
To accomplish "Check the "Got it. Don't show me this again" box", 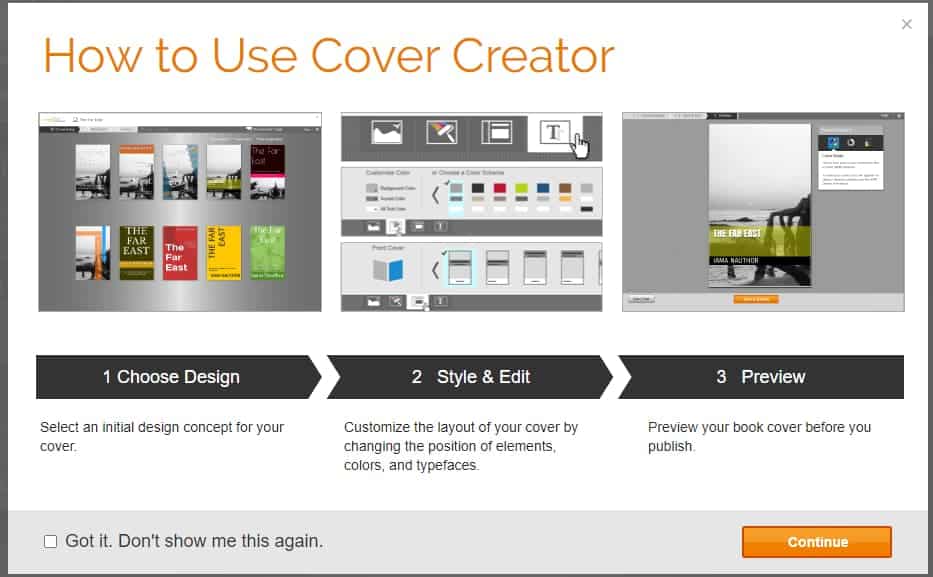I will [51, 542].
